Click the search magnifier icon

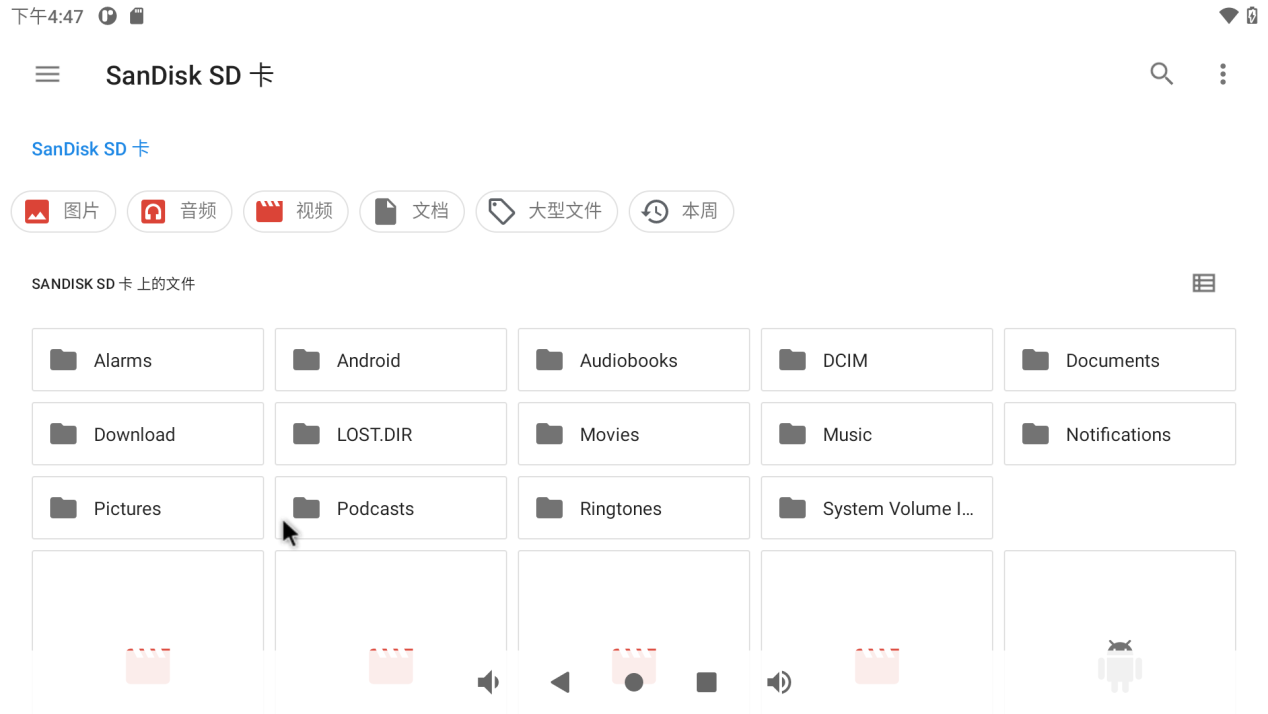1161,74
